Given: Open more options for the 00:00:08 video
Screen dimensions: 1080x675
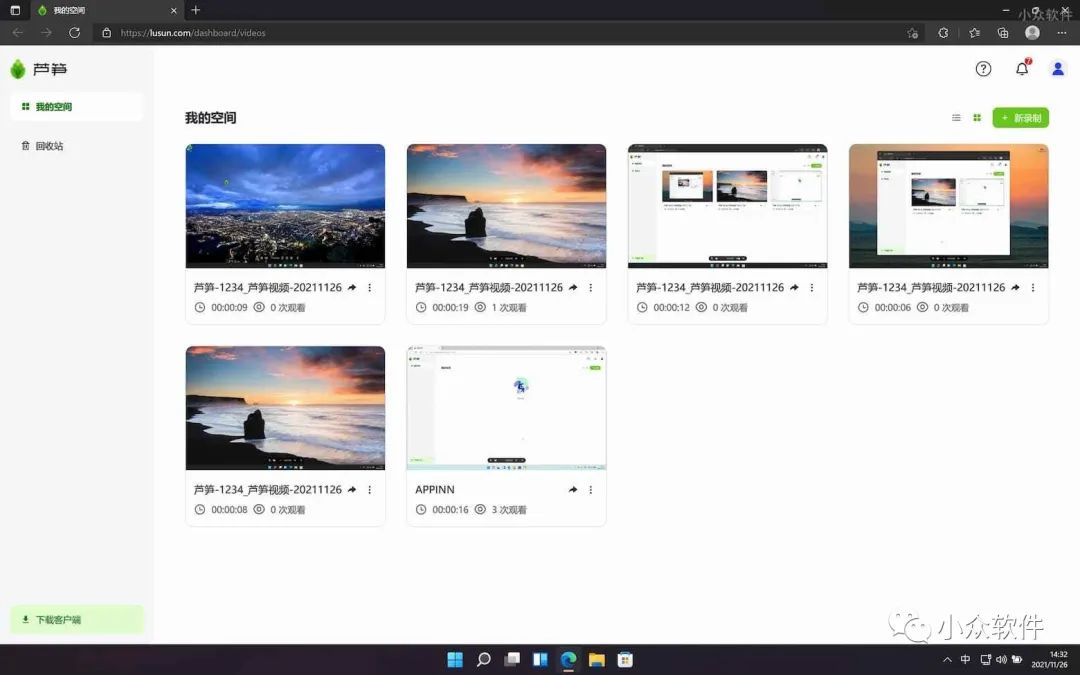Looking at the screenshot, I should coord(369,489).
